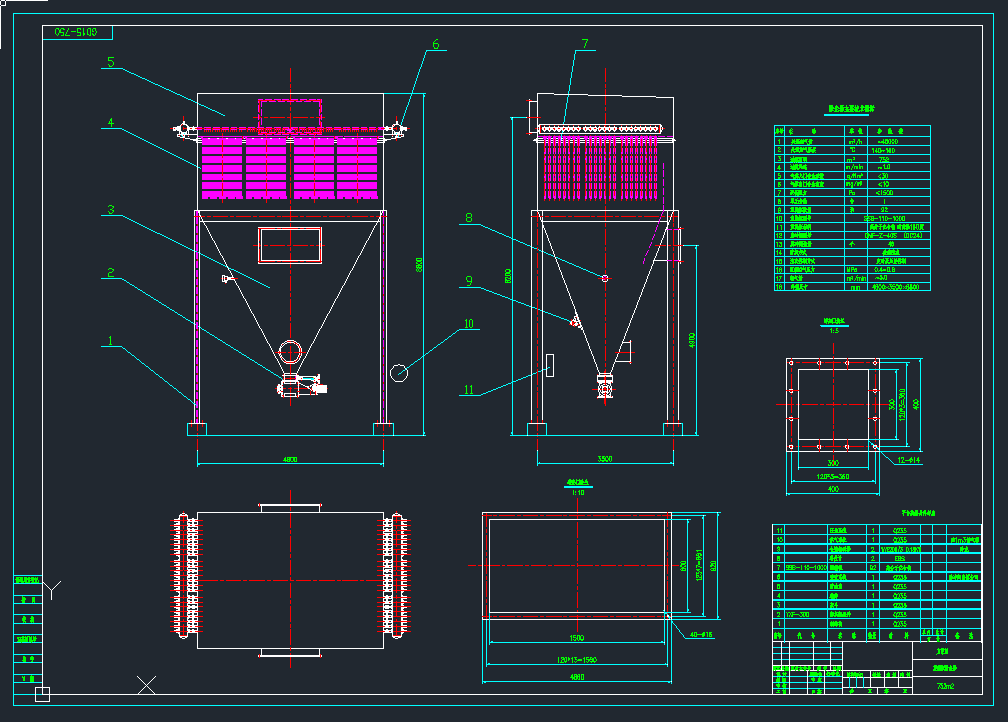The height and width of the screenshot is (722, 1008).
Task: Click the circle symbol beside callout 10
Action: [x=399, y=372]
